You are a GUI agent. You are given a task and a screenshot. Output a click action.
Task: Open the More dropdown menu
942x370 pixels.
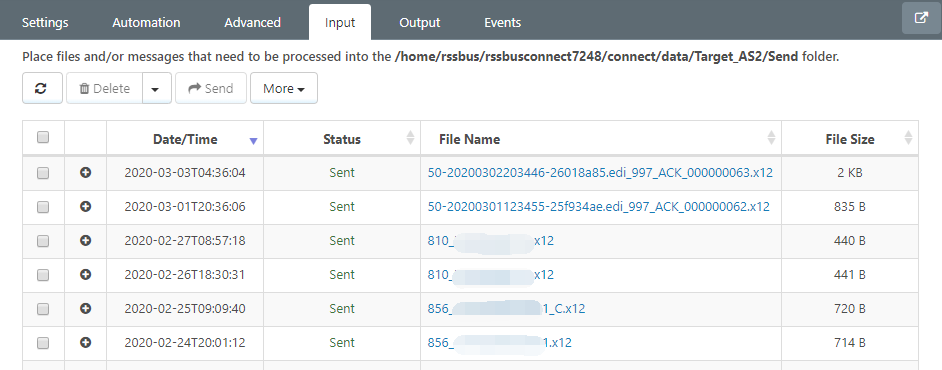coord(284,88)
